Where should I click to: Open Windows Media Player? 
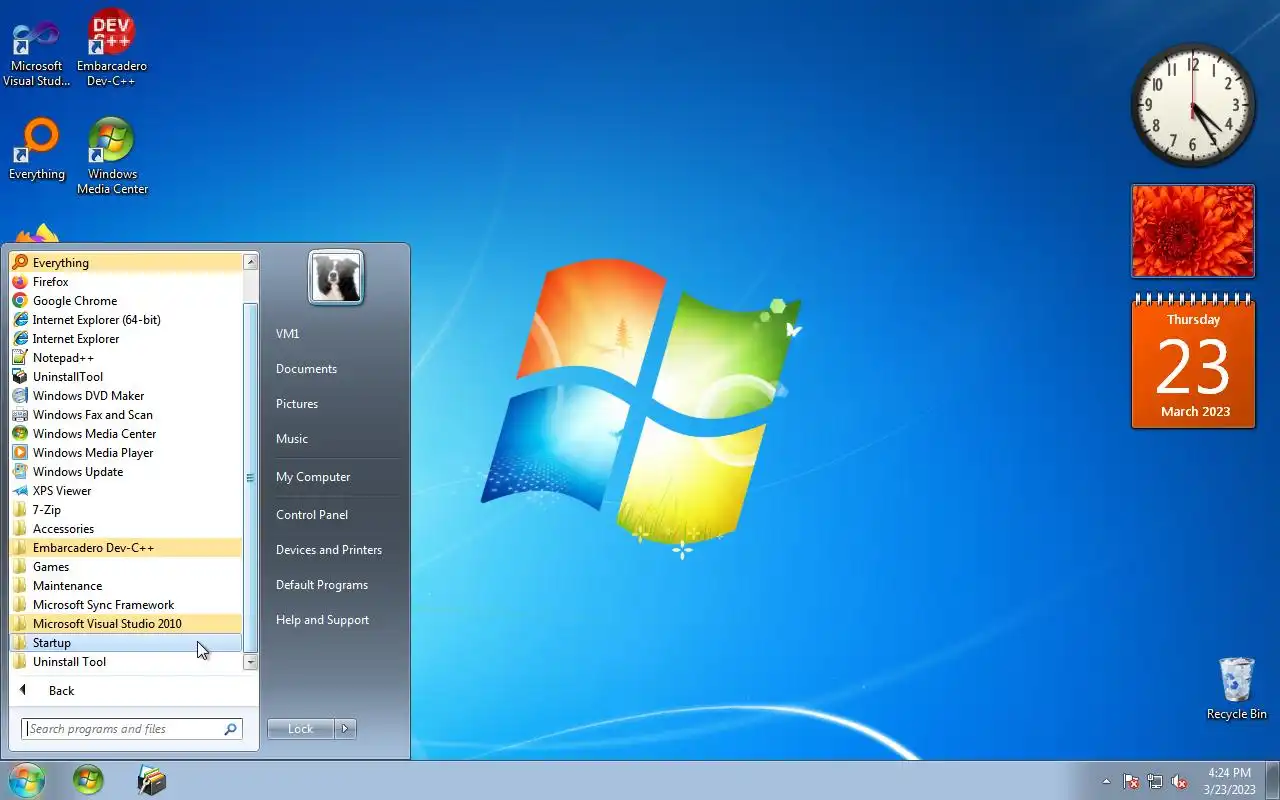(x=126, y=453)
